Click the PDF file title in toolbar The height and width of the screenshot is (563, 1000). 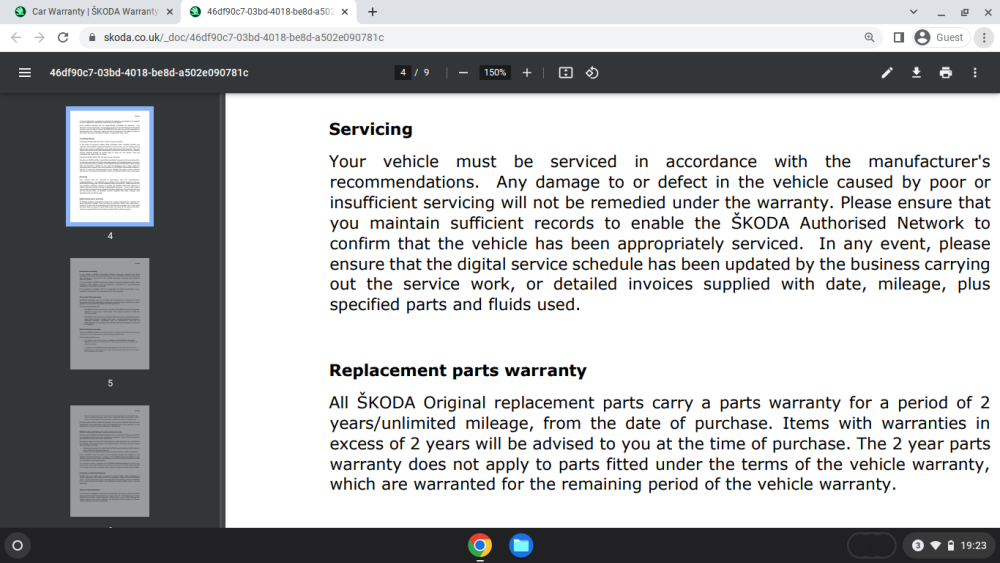[149, 73]
